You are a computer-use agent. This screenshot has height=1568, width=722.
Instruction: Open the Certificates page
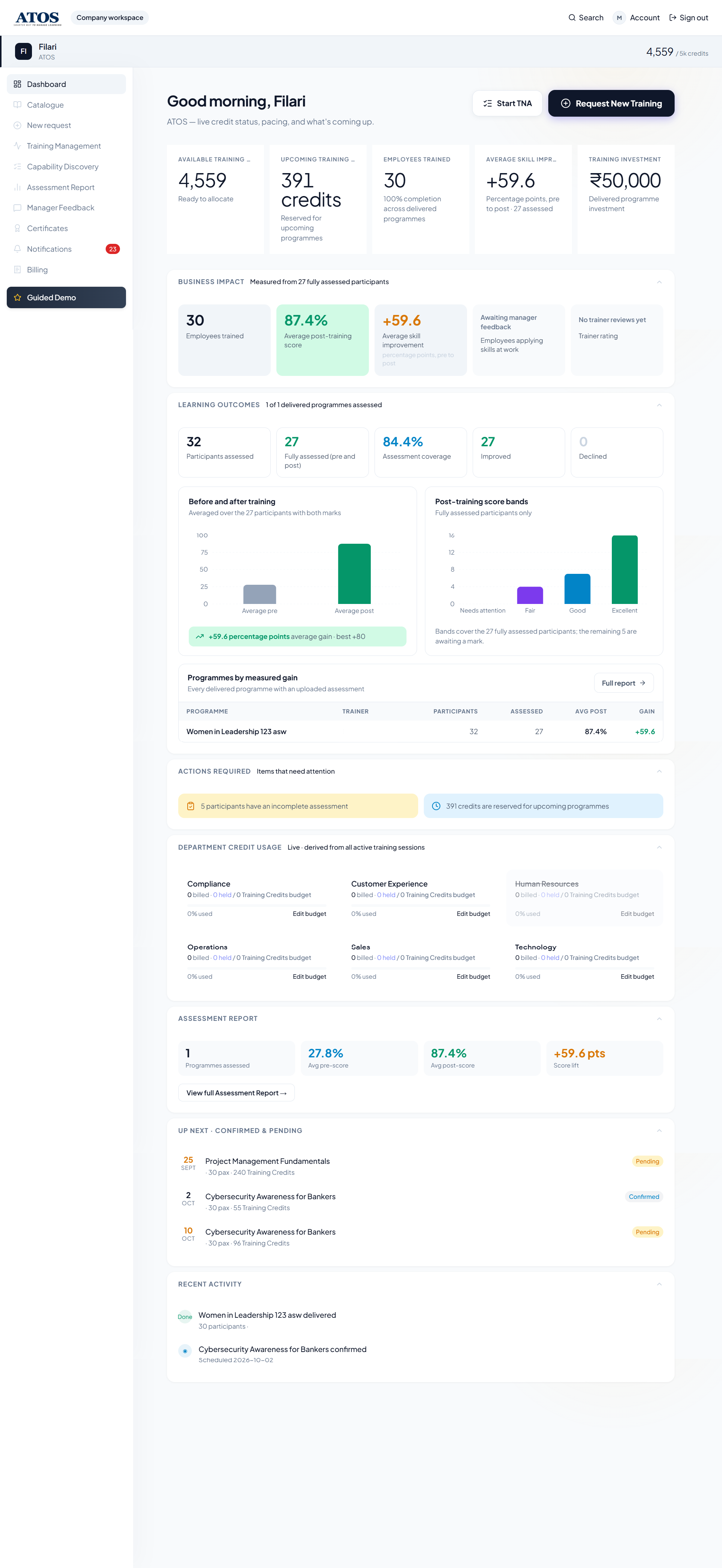tap(66, 228)
